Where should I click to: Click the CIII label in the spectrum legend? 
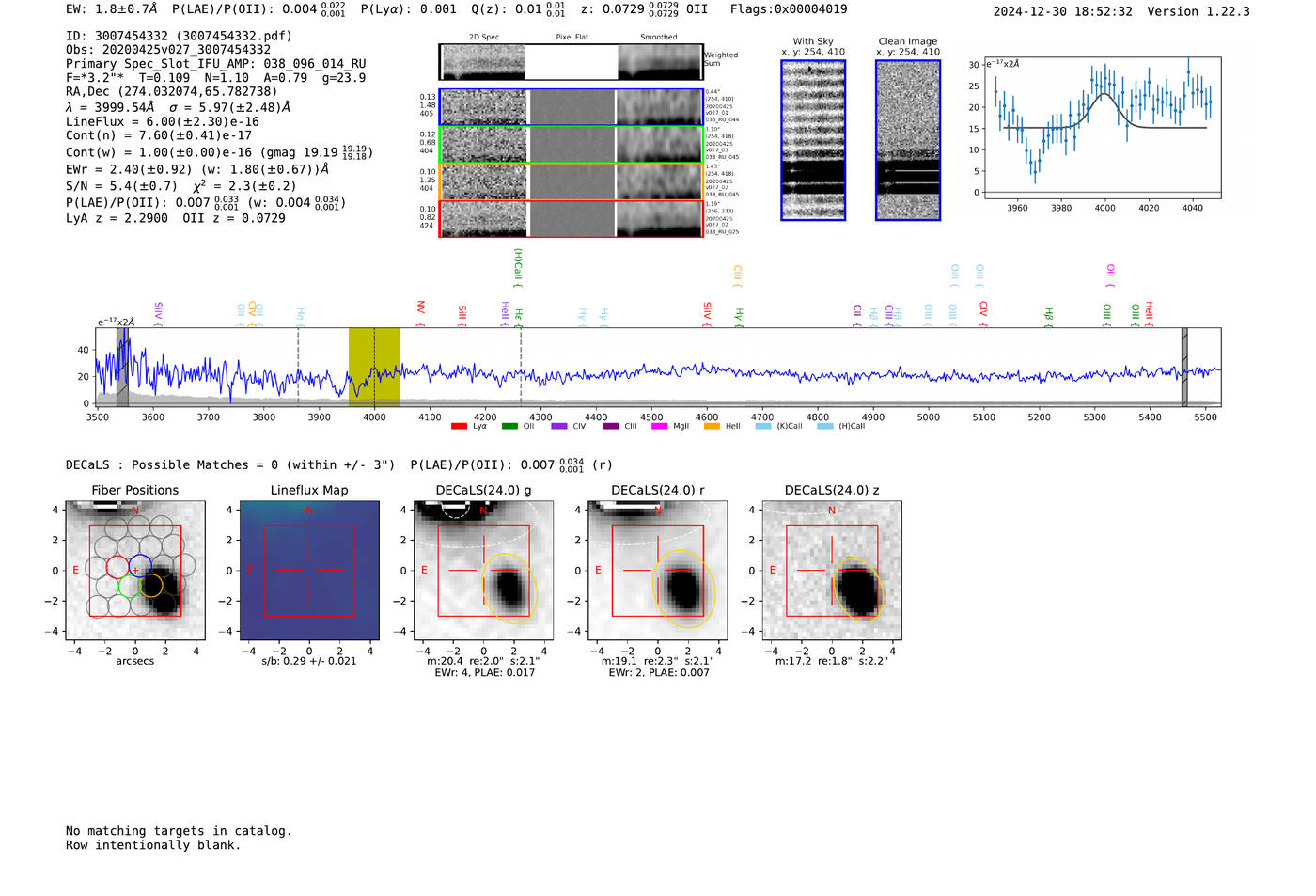631,426
